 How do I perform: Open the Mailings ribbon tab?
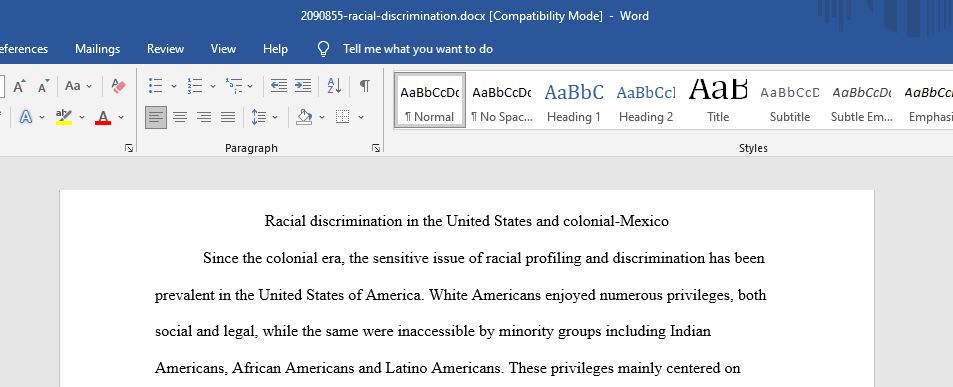[97, 49]
